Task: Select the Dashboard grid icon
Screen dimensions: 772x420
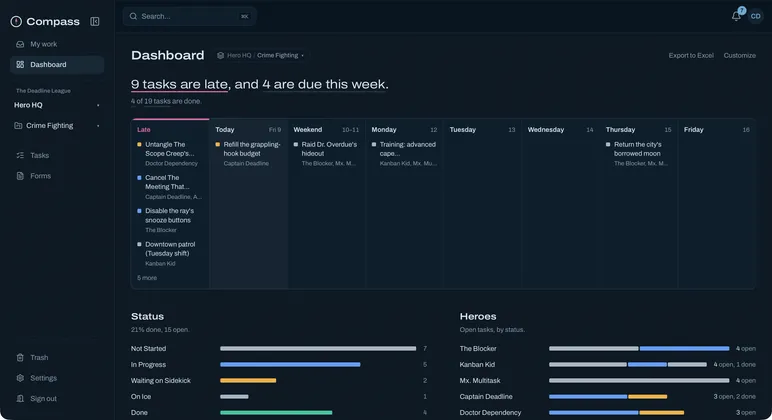Action: click(x=20, y=65)
